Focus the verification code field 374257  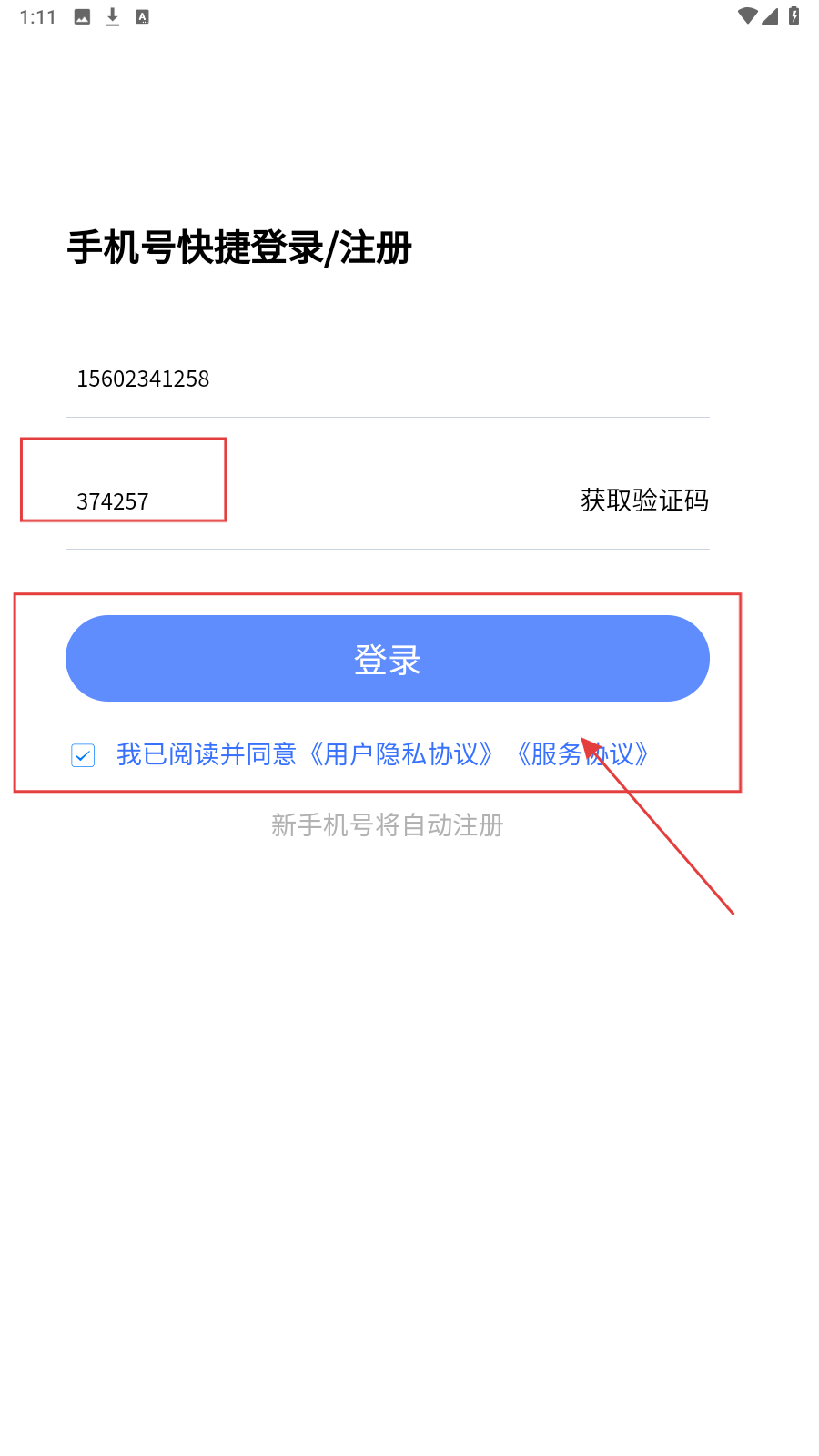pos(309,501)
